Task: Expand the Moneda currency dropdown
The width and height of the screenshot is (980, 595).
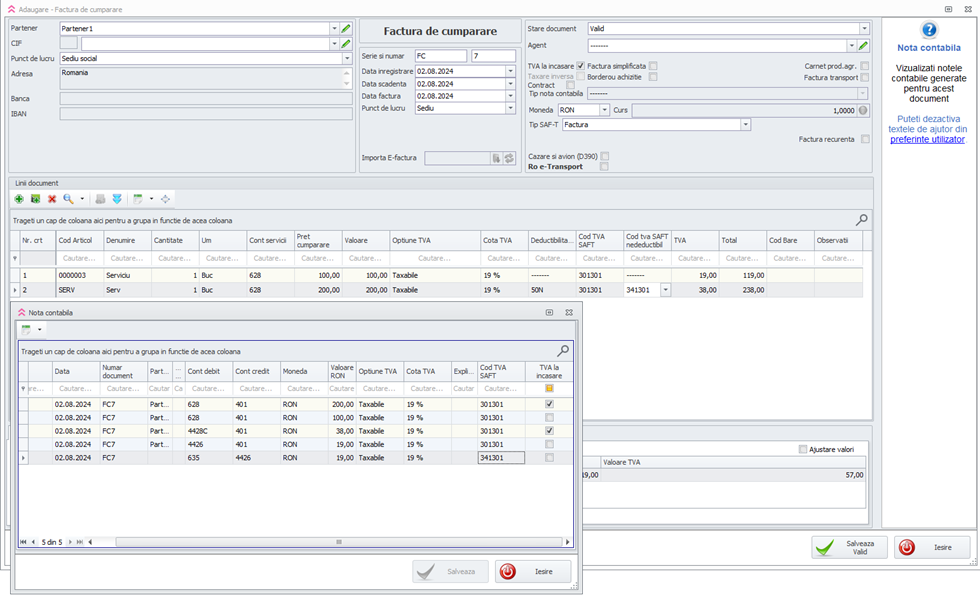Action: [604, 110]
